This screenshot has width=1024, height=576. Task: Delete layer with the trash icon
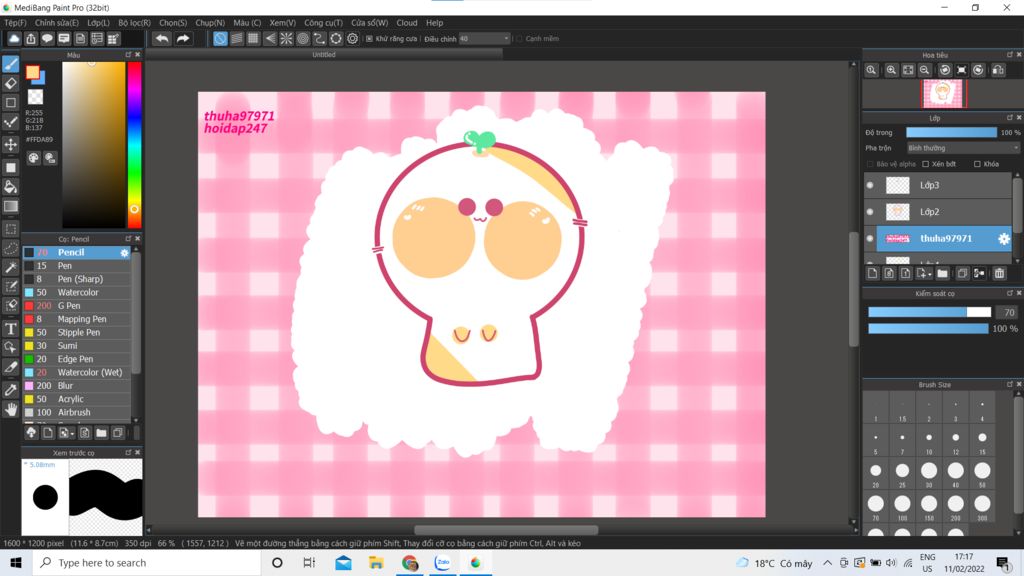coord(999,274)
